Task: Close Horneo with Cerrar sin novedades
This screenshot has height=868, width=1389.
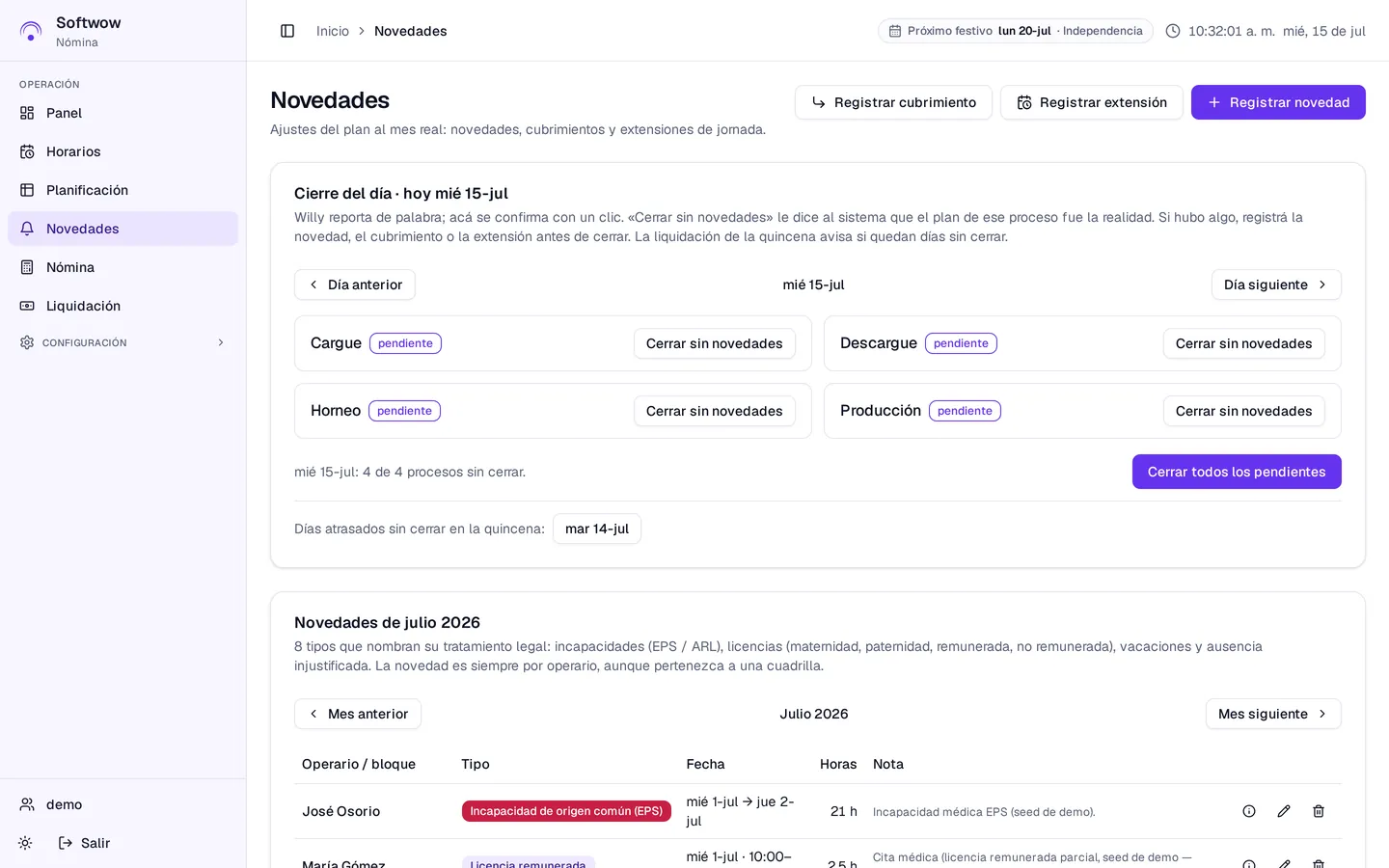Action: click(715, 411)
